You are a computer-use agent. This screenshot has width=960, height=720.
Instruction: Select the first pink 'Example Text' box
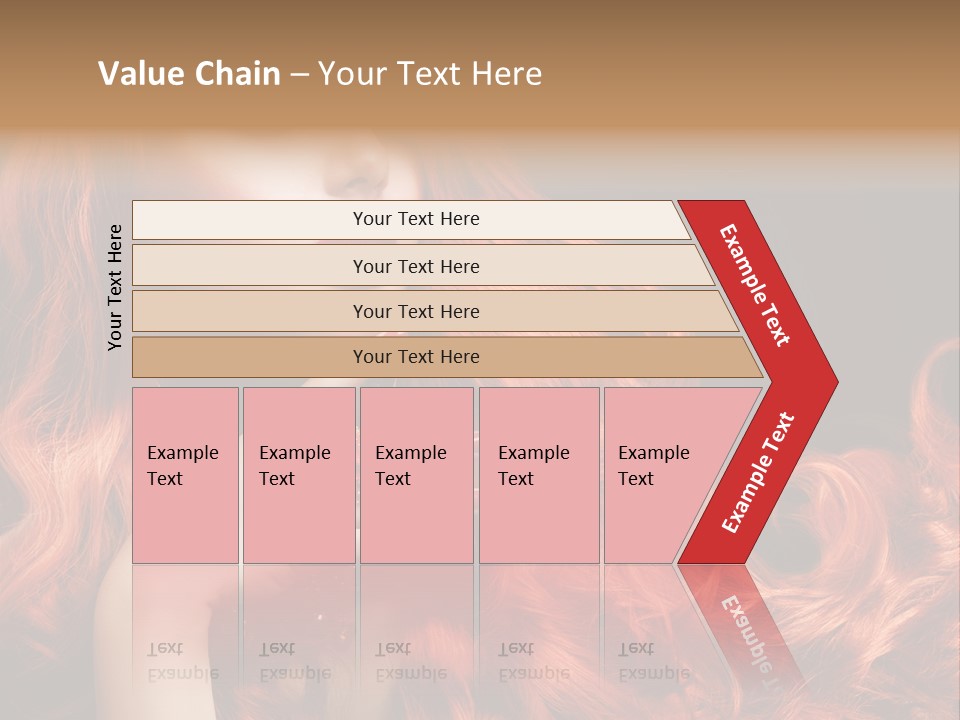tap(186, 475)
